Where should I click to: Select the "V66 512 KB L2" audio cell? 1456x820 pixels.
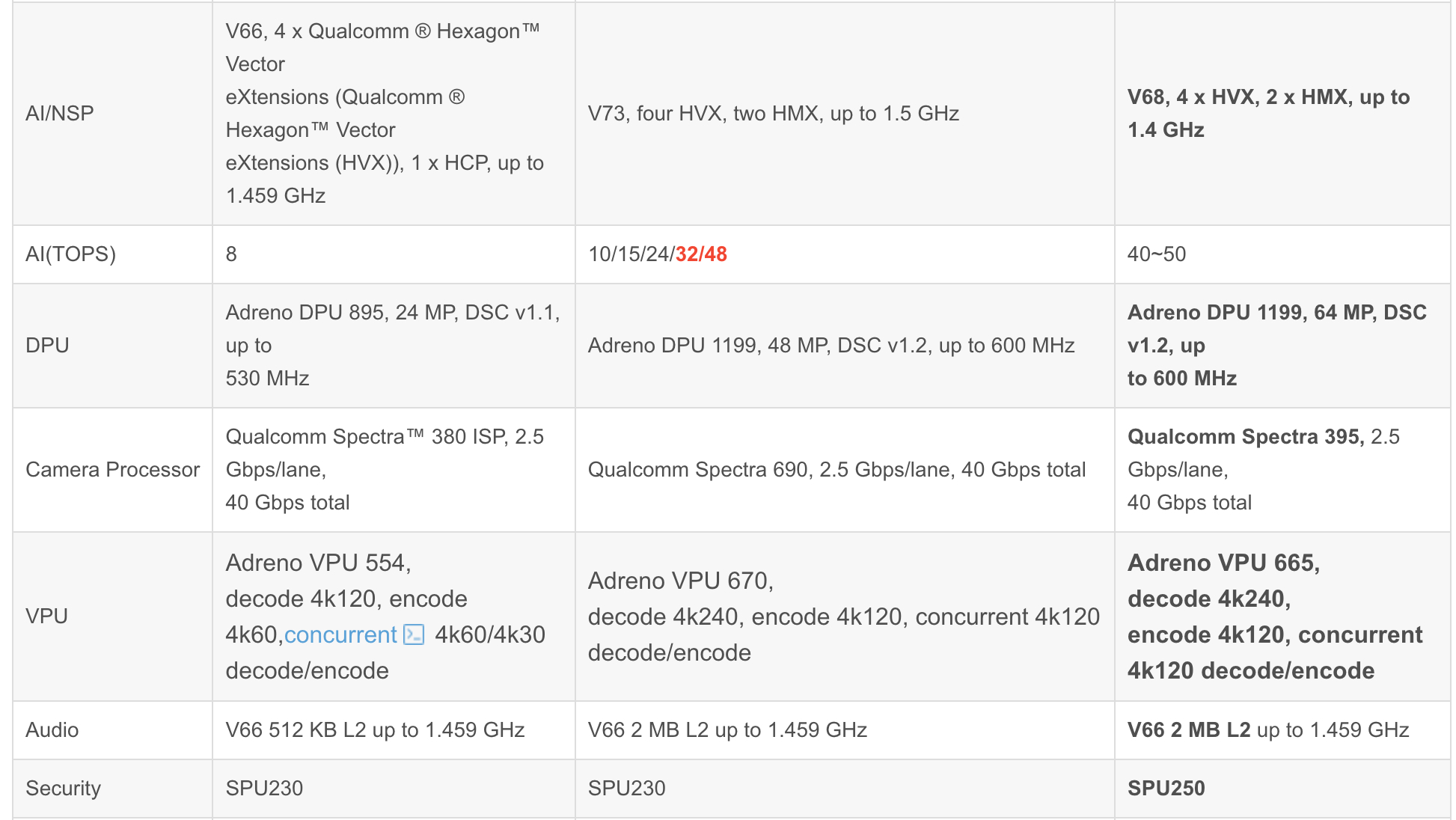375,730
